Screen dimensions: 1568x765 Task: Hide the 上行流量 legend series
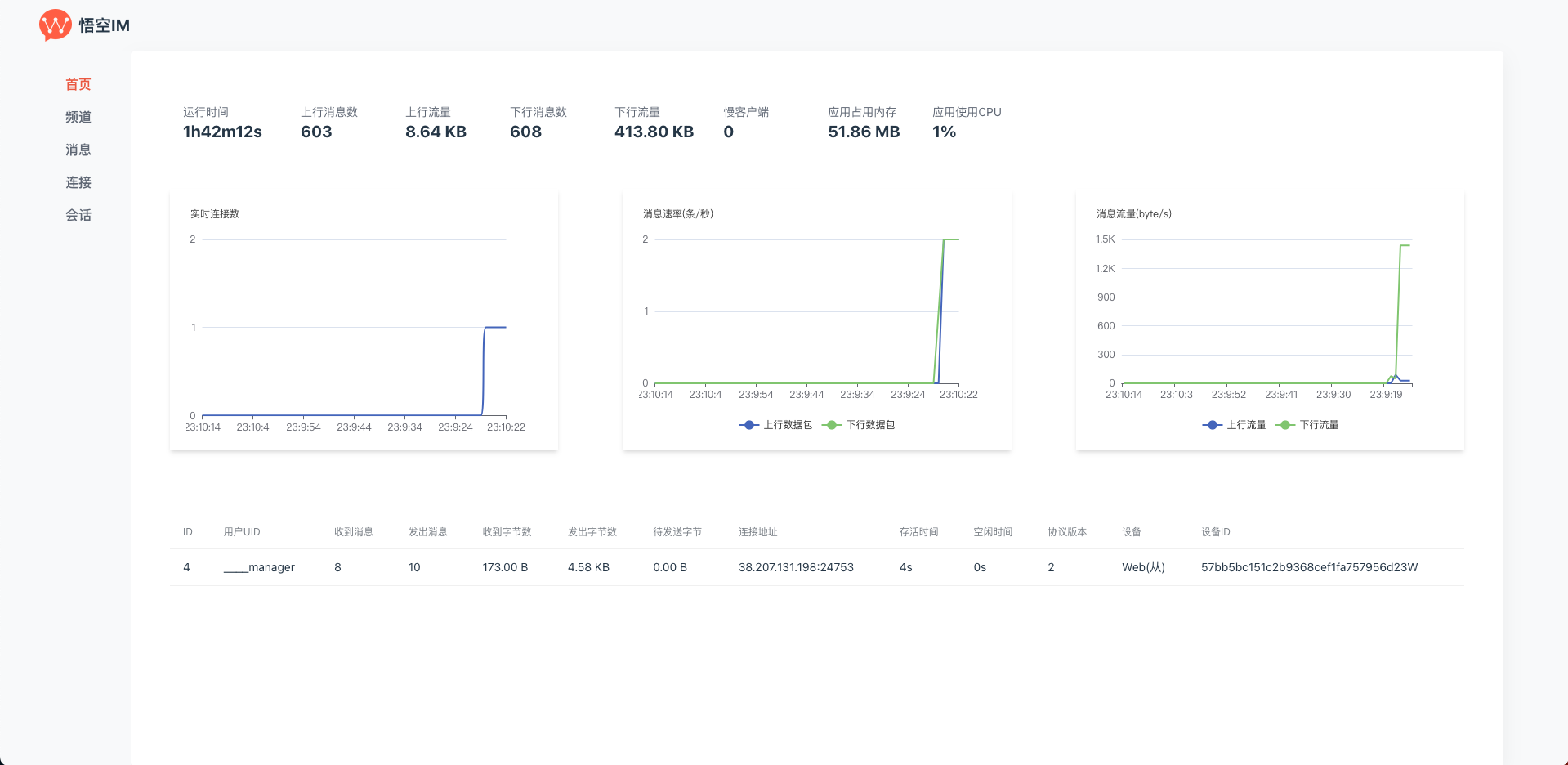[x=1235, y=425]
